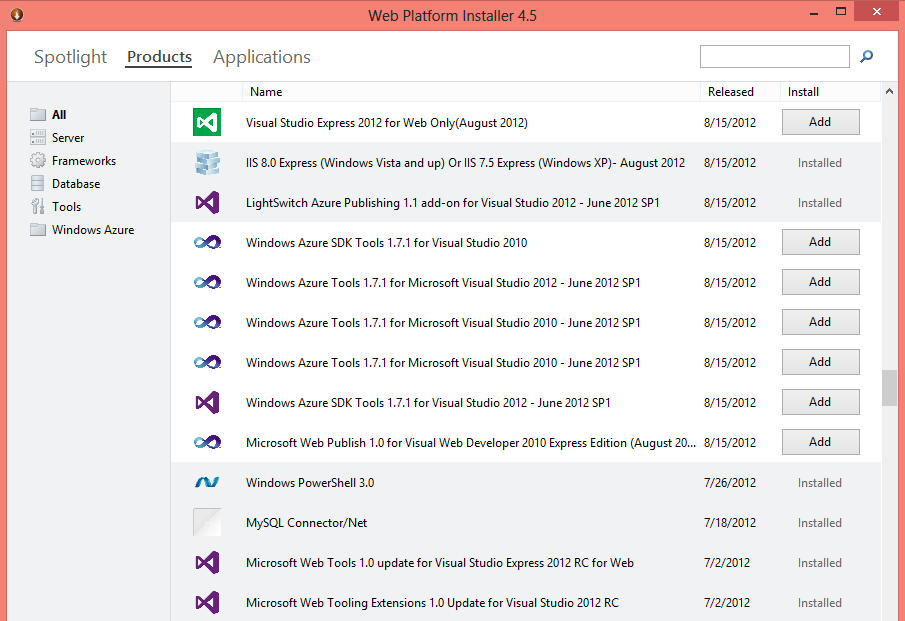Click the Tools wrench icon
Image resolution: width=905 pixels, height=621 pixels.
38,206
